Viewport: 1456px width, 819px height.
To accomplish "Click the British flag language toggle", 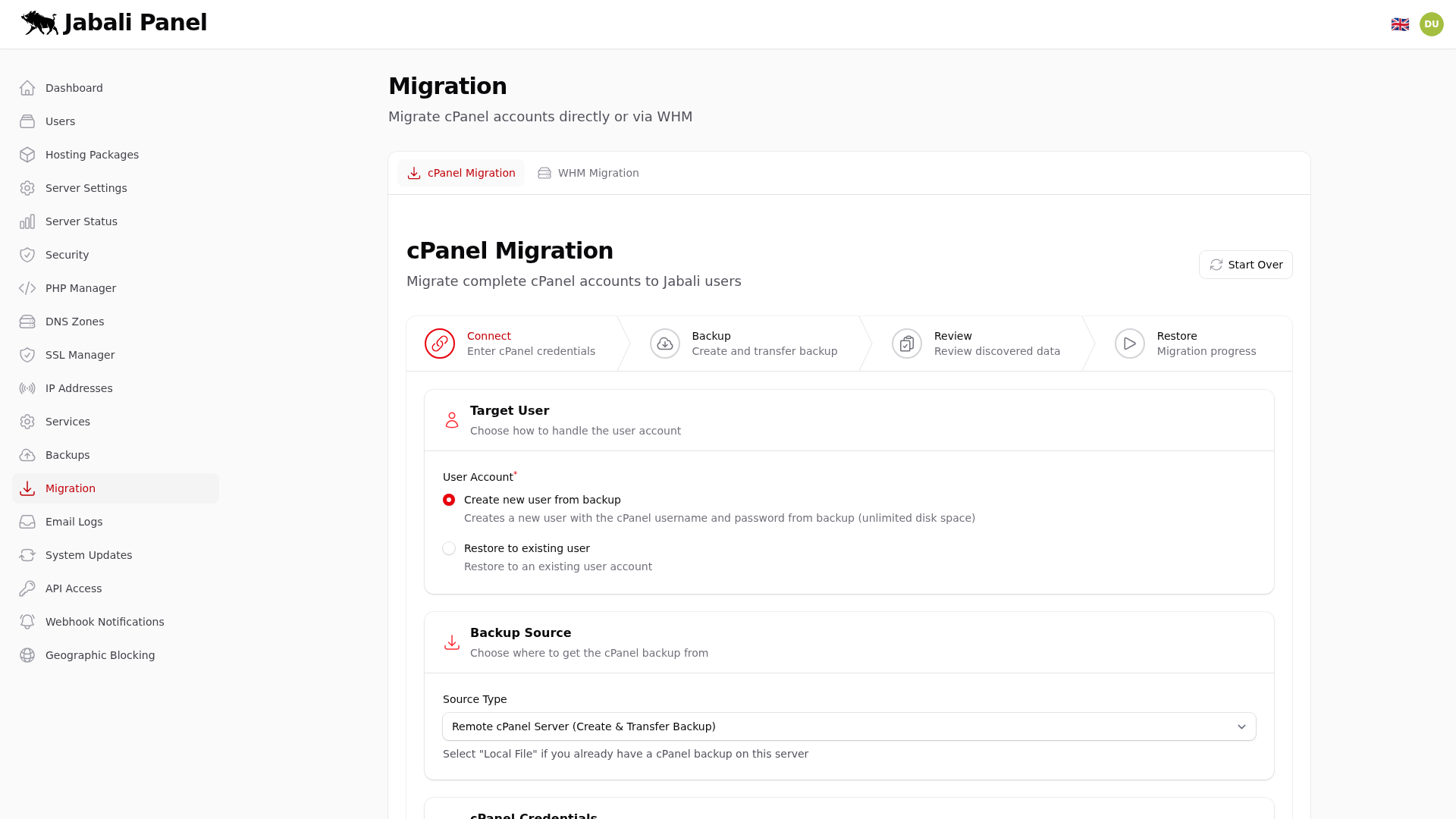I will 1401,24.
